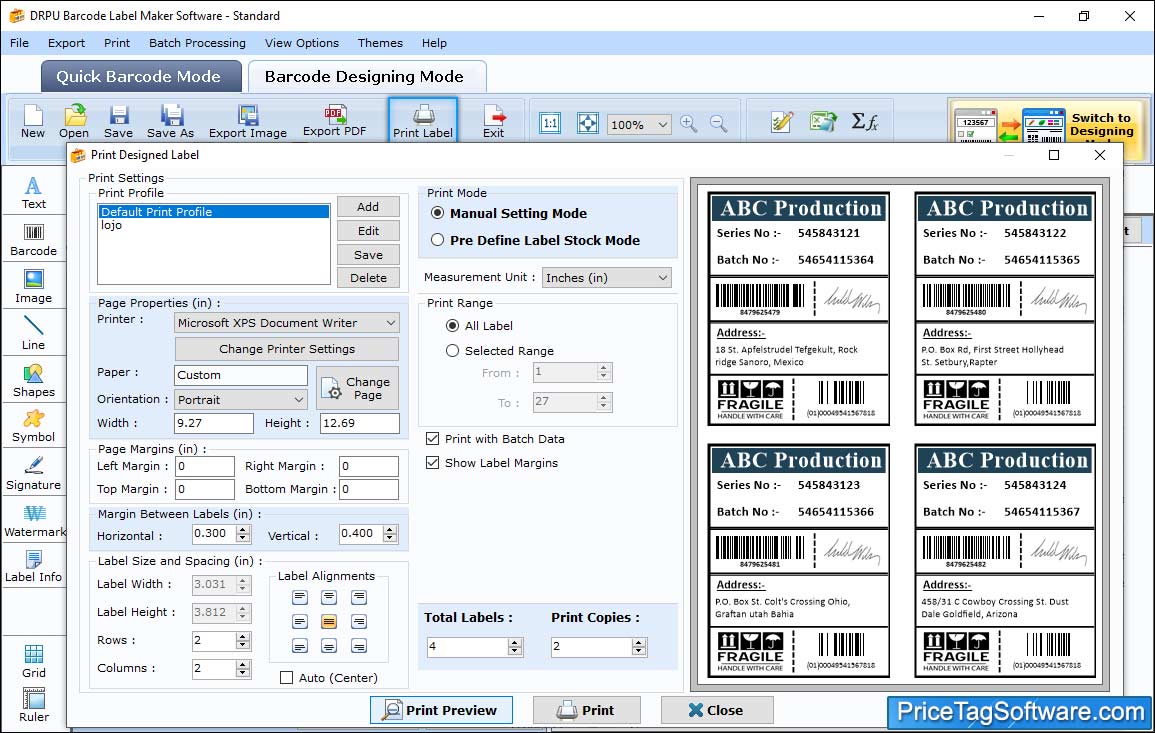Increase the Total Labels stepper value
This screenshot has width=1155, height=733.
click(x=516, y=642)
